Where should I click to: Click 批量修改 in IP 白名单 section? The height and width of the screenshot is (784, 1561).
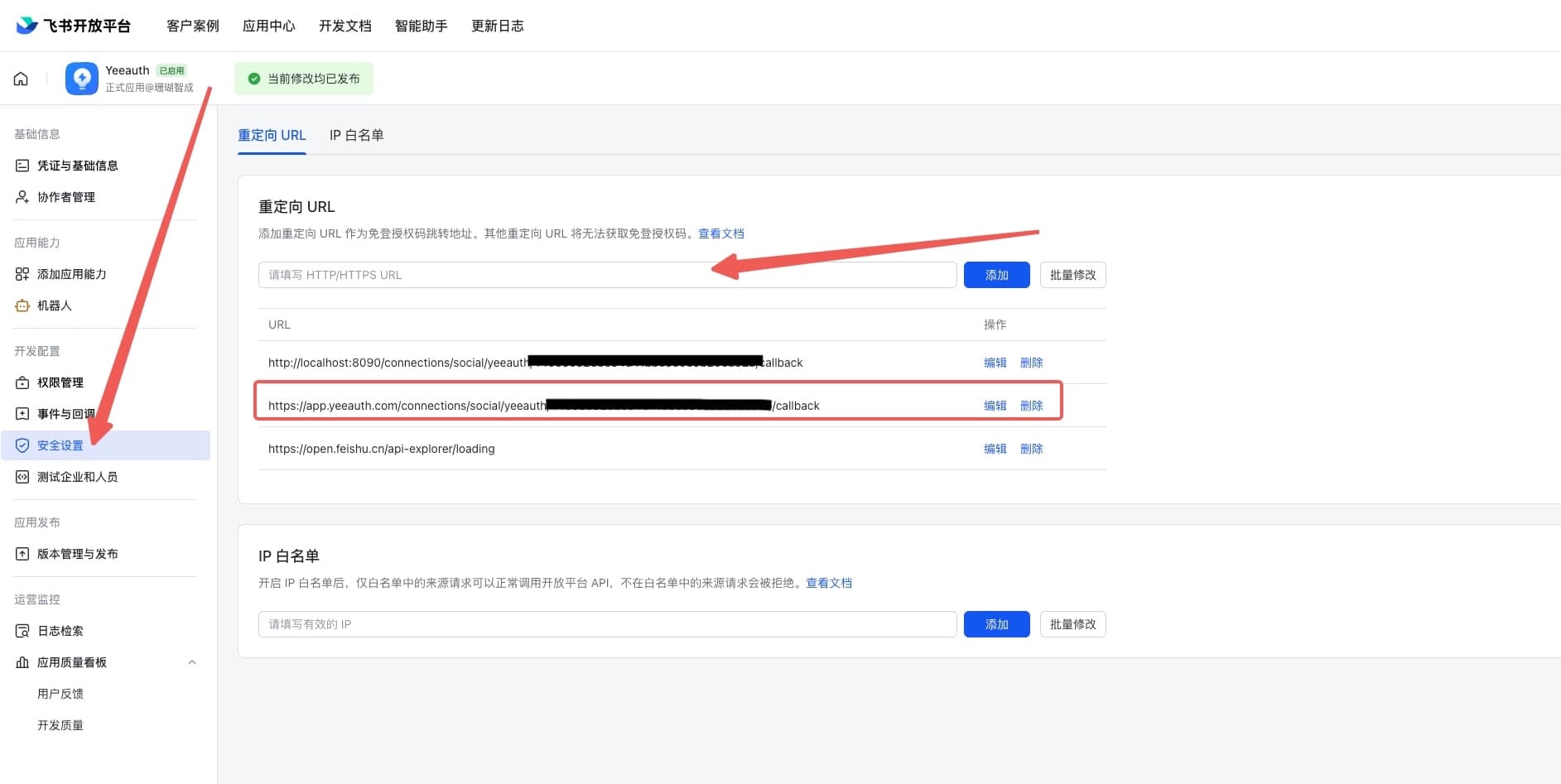click(x=1073, y=624)
